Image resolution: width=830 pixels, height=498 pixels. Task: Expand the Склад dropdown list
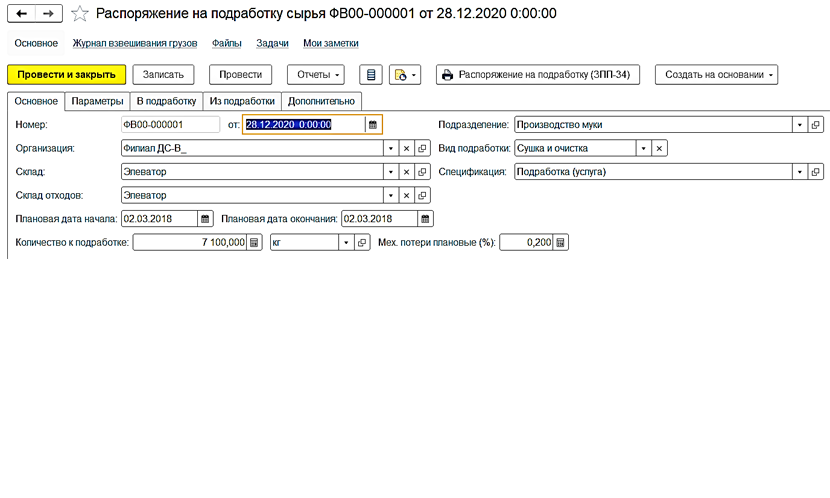pyautogui.click(x=391, y=171)
